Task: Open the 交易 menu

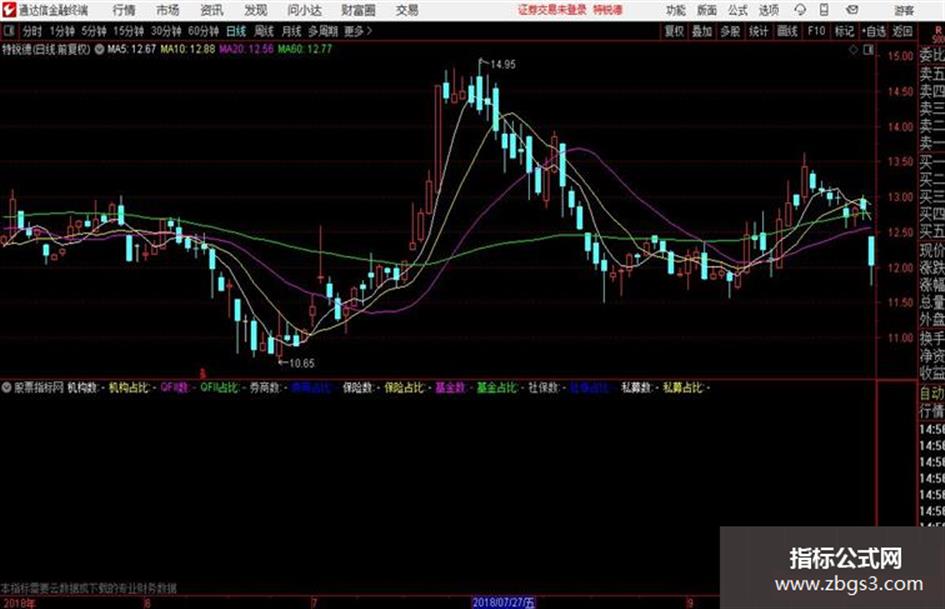Action: (407, 10)
